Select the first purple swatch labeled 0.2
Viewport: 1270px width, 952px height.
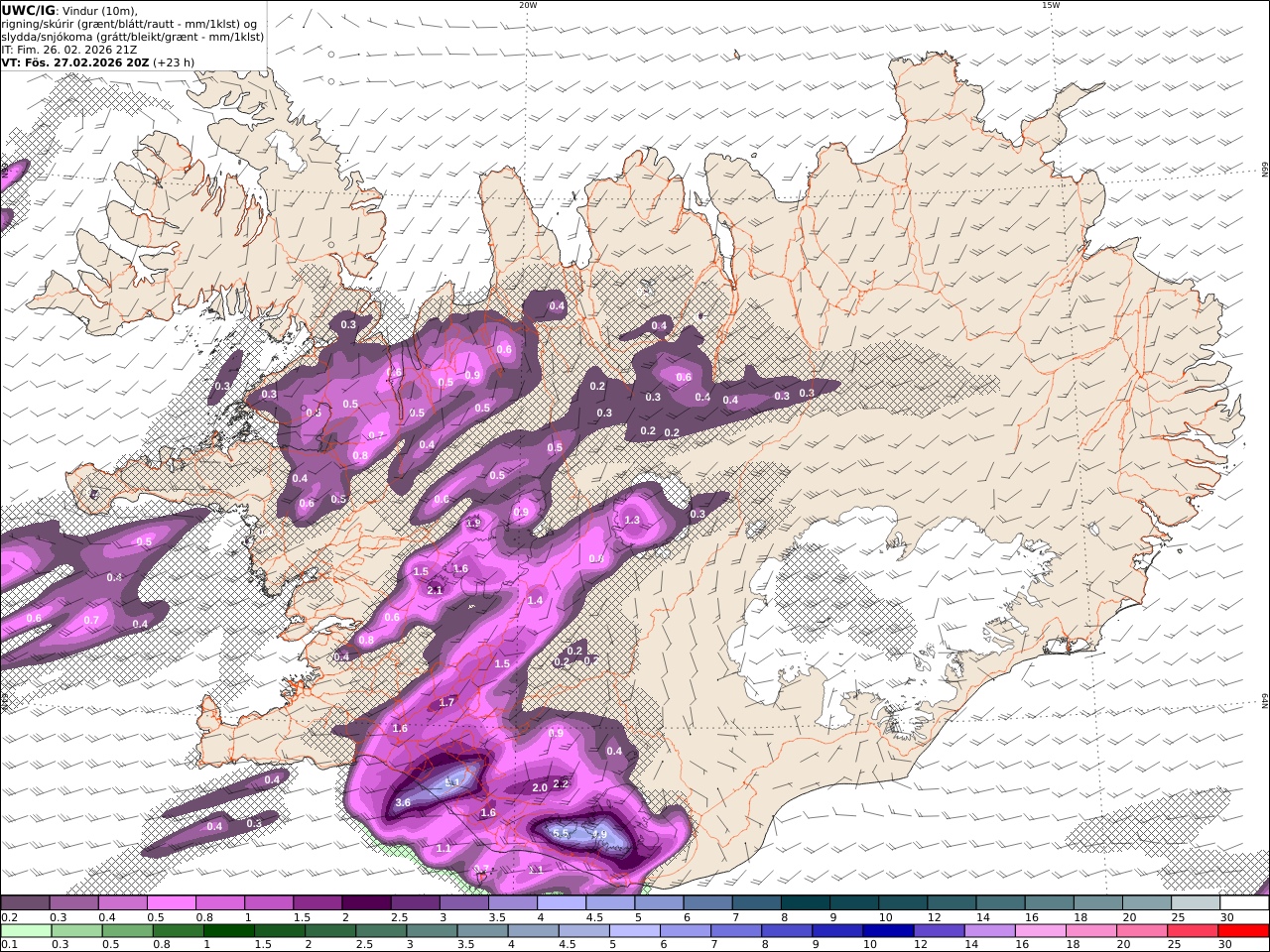(26, 903)
